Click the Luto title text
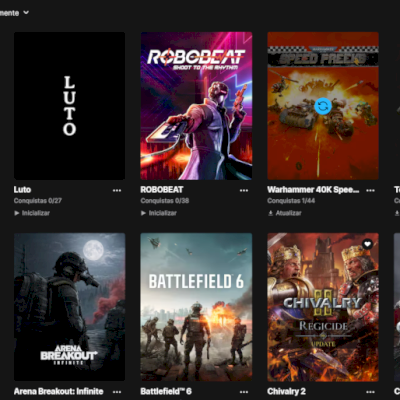 click(22, 190)
